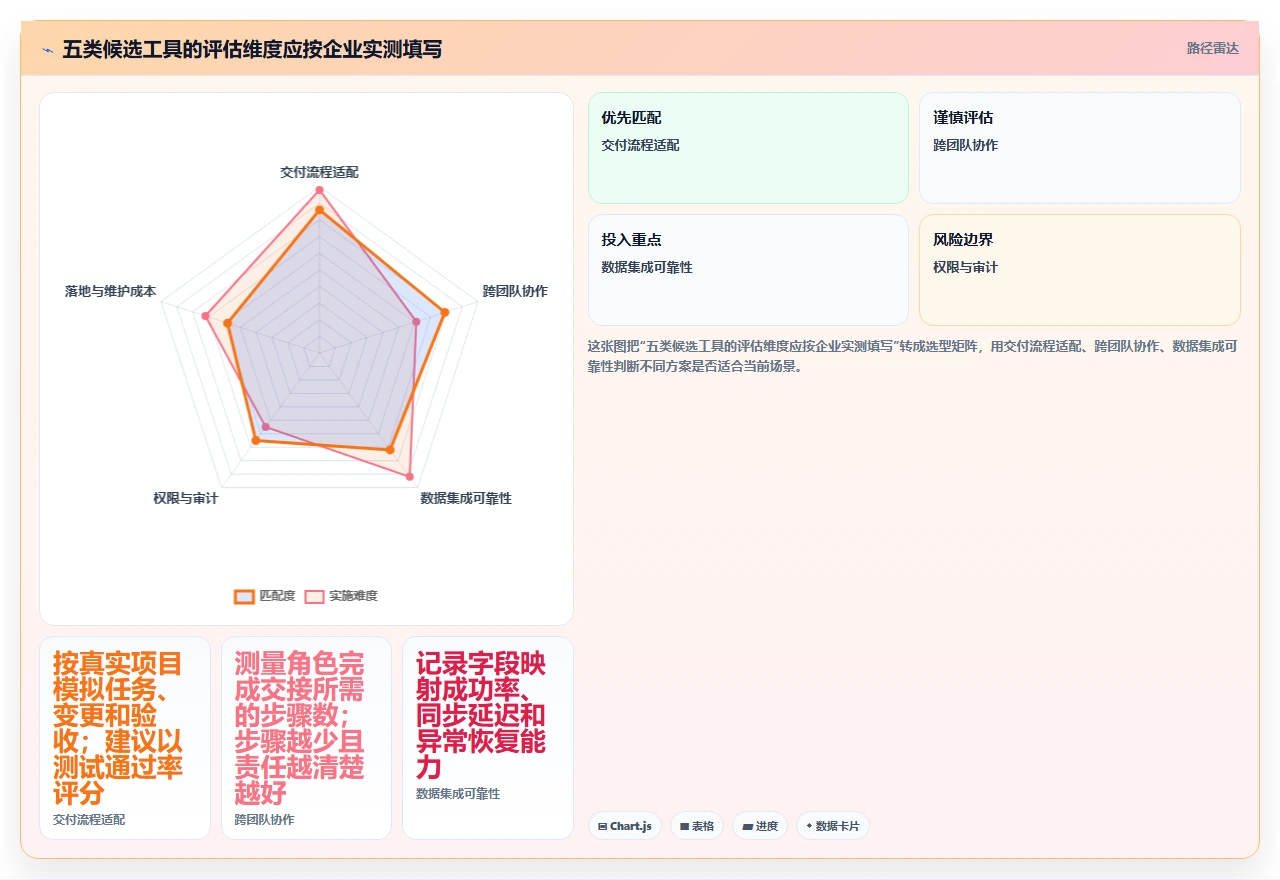Click the pink data point at 交付流程适配
The image size is (1280, 880).
(319, 190)
